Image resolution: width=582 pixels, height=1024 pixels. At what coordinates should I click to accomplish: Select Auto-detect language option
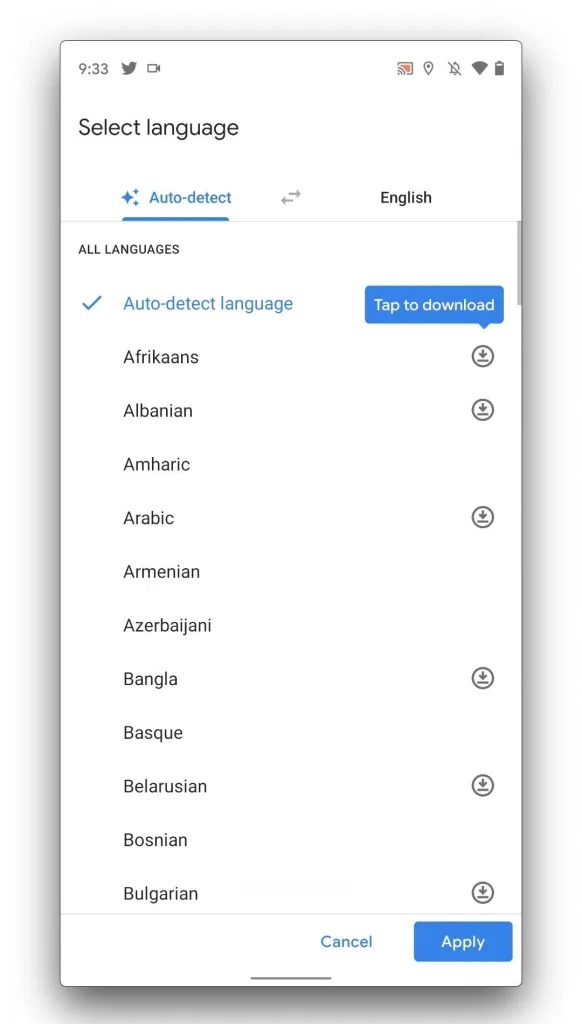(x=291, y=304)
